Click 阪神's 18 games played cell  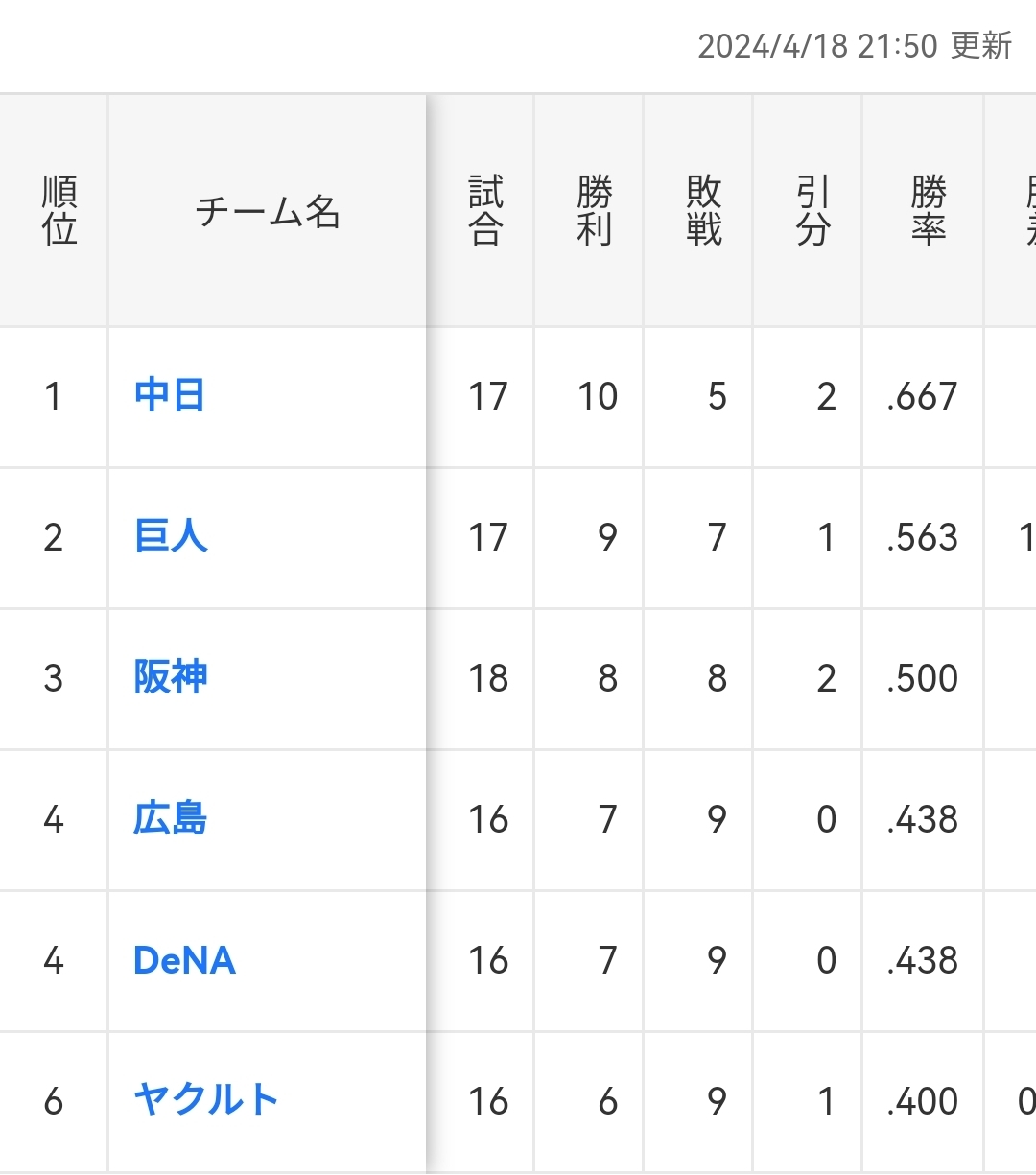click(487, 678)
